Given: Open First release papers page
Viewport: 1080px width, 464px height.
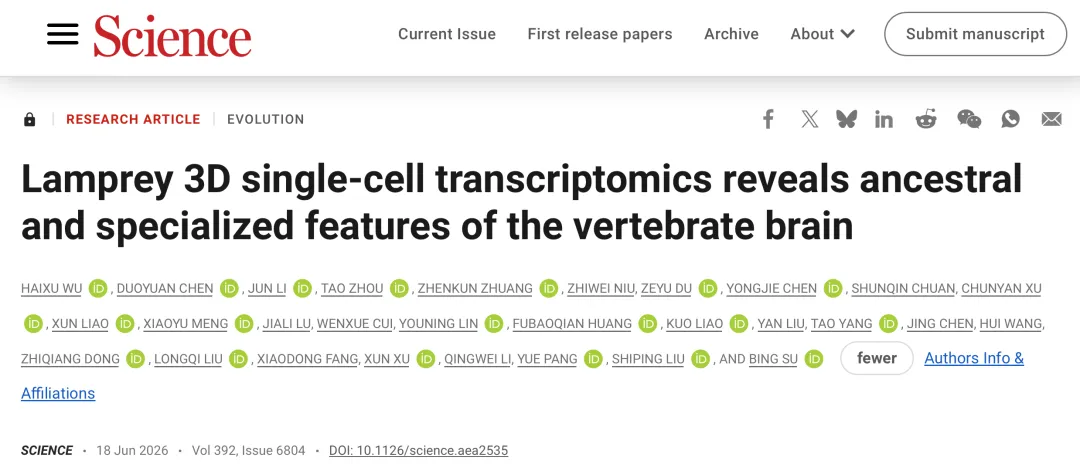Looking at the screenshot, I should 600,34.
